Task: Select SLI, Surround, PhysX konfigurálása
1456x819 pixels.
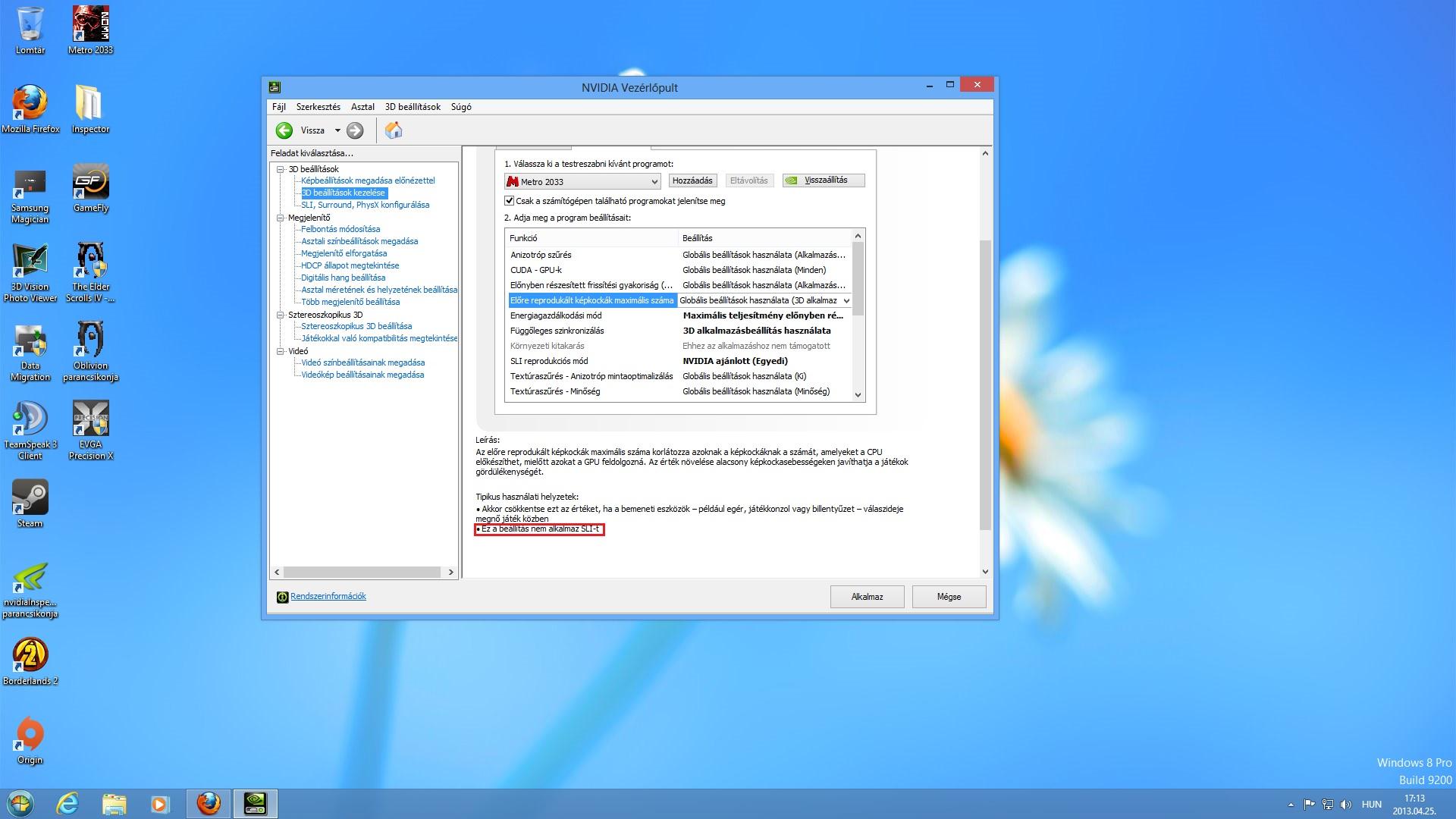Action: 366,205
